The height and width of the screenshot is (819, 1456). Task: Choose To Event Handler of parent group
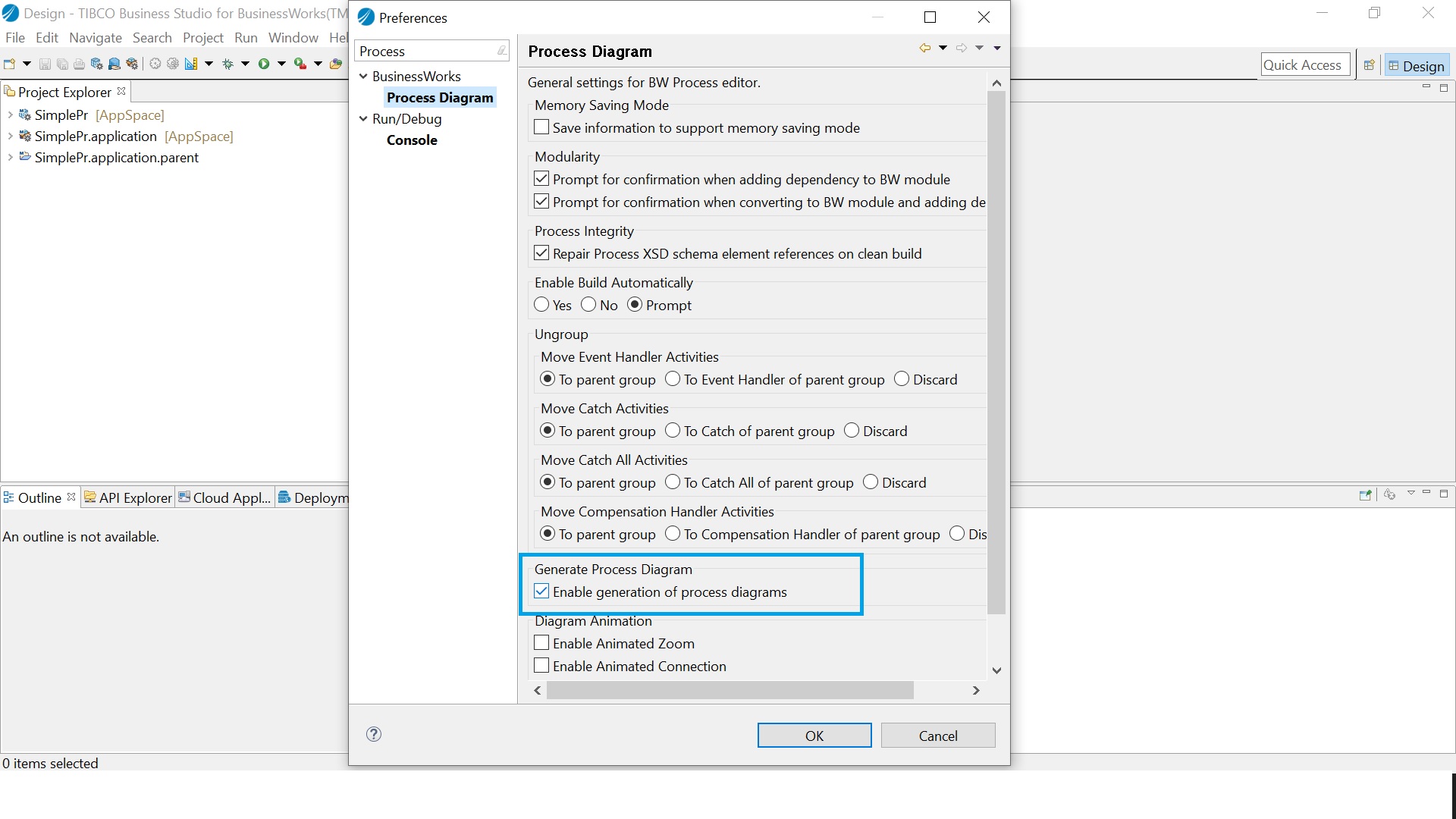[673, 379]
